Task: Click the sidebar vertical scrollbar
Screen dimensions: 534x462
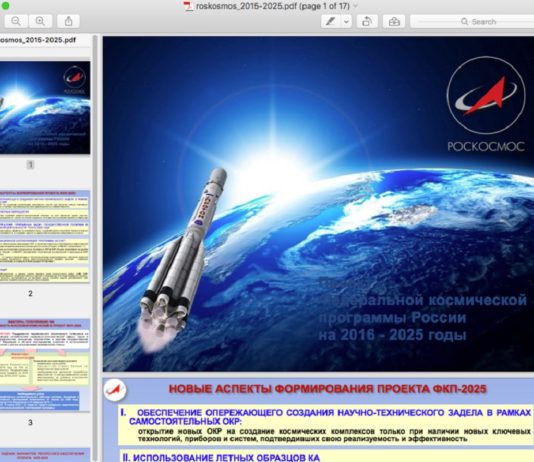Action: point(95,248)
